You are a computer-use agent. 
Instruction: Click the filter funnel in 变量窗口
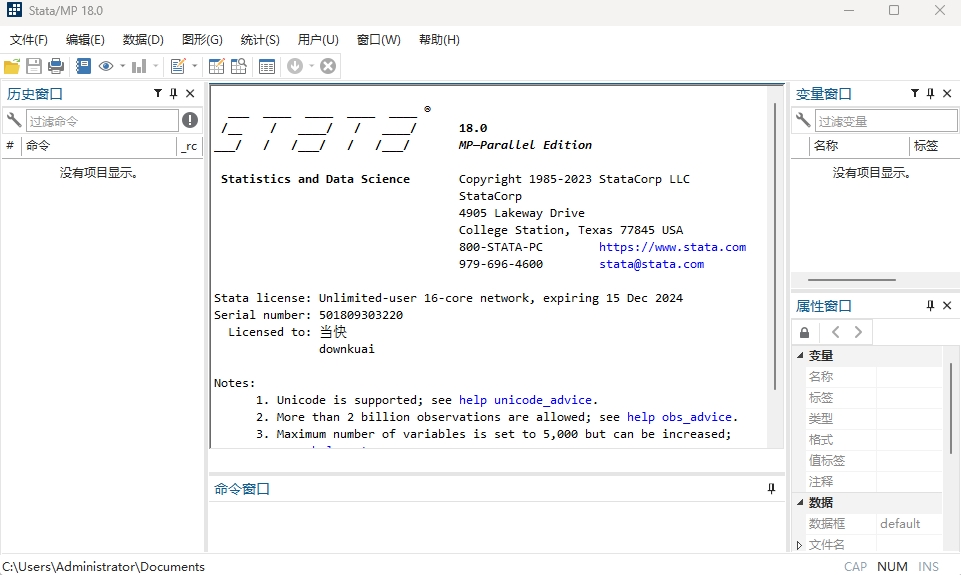point(915,93)
